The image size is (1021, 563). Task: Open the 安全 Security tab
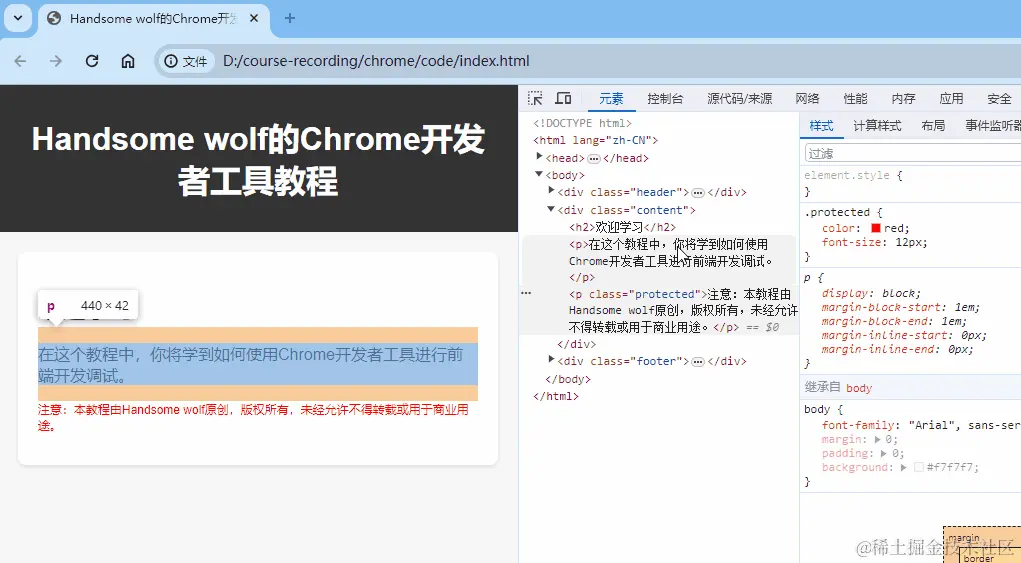[999, 98]
